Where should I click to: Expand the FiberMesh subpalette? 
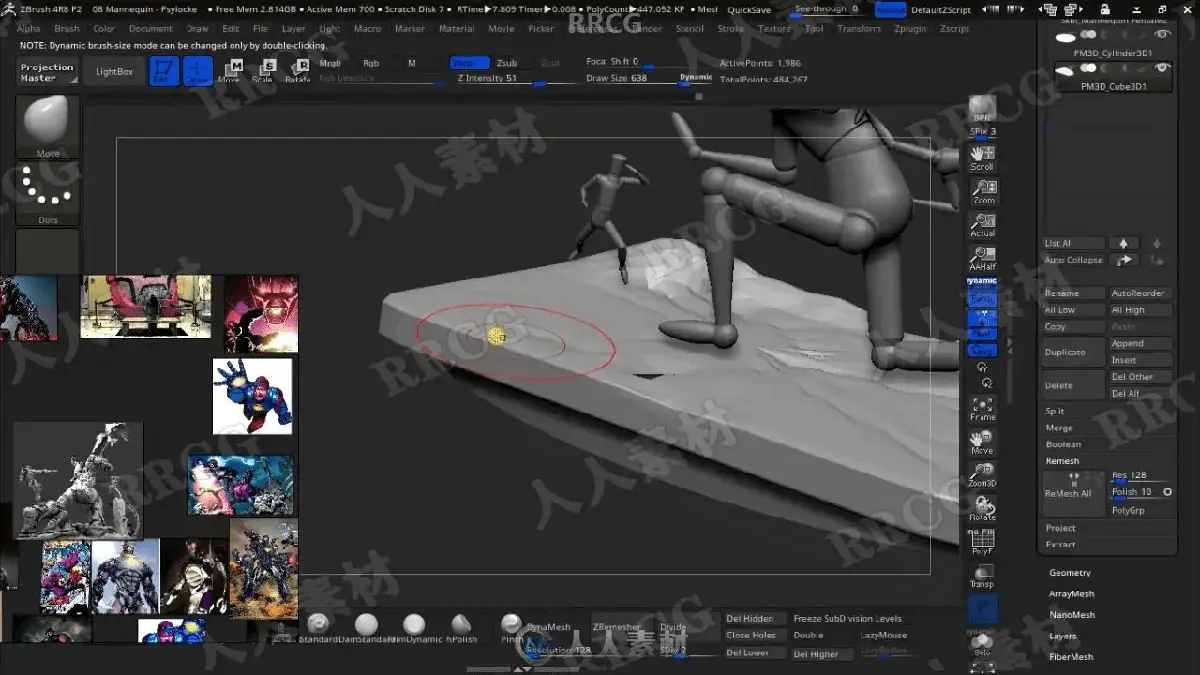[x=1071, y=657]
